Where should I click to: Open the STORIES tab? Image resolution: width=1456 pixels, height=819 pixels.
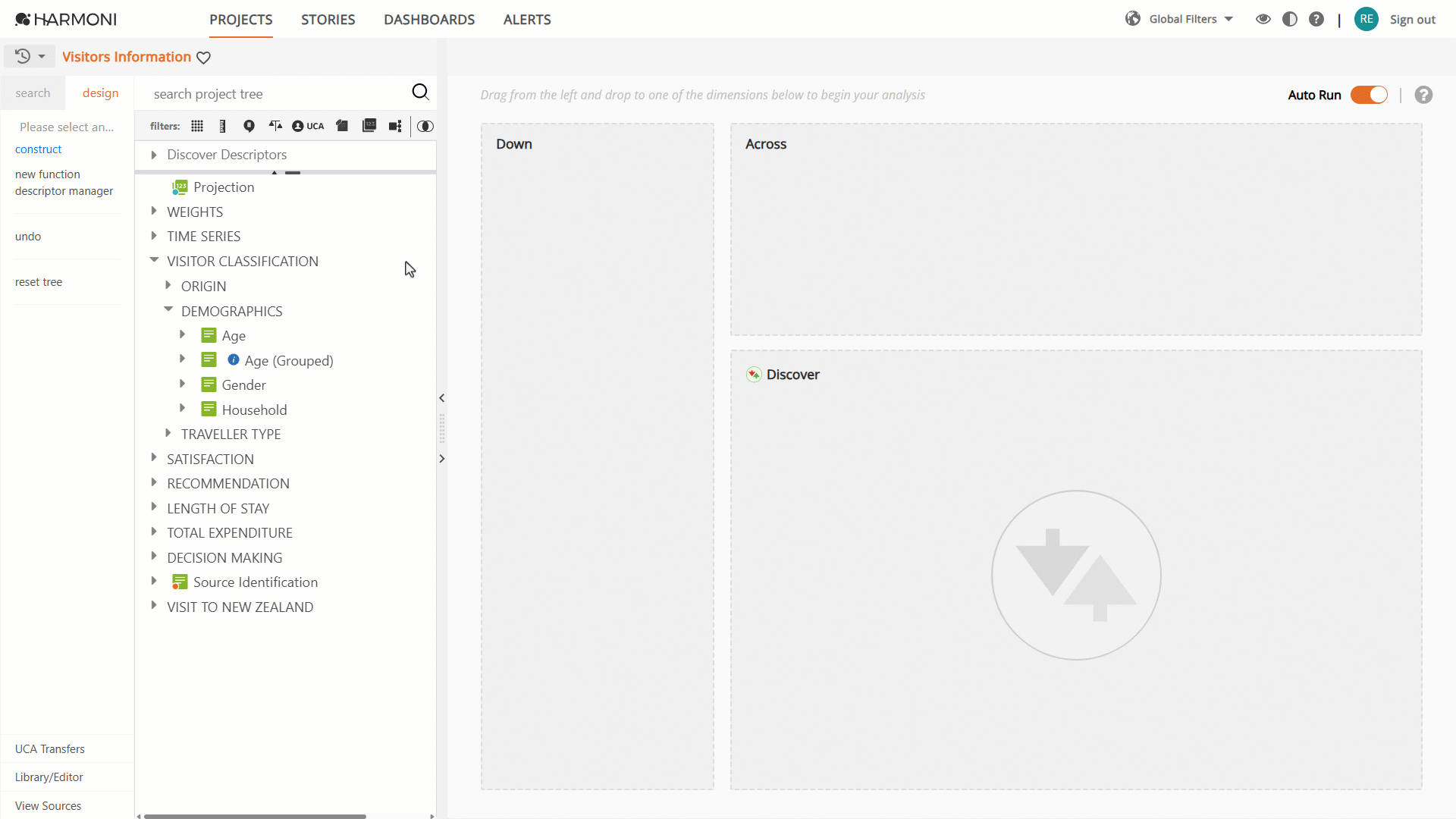[x=328, y=20]
